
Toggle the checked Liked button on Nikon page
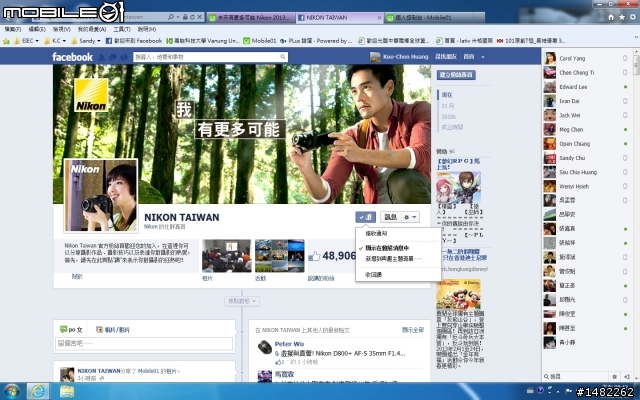tap(365, 217)
